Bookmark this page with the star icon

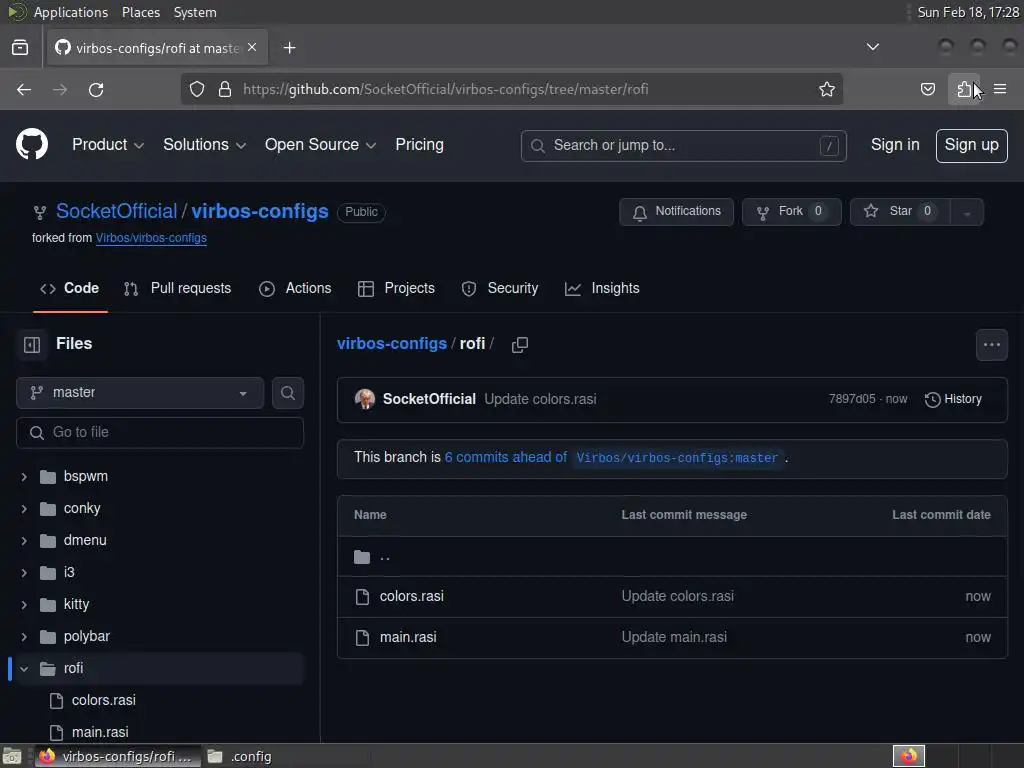tap(827, 89)
